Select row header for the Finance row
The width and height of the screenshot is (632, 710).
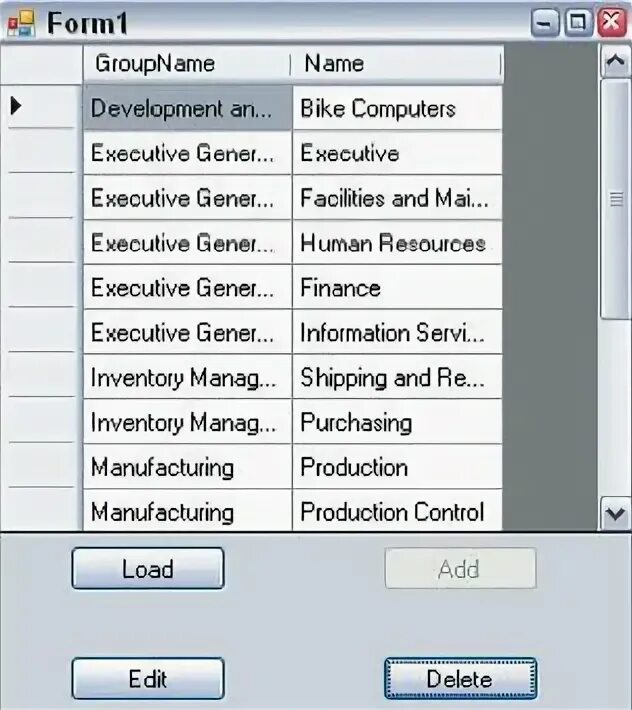tap(41, 288)
